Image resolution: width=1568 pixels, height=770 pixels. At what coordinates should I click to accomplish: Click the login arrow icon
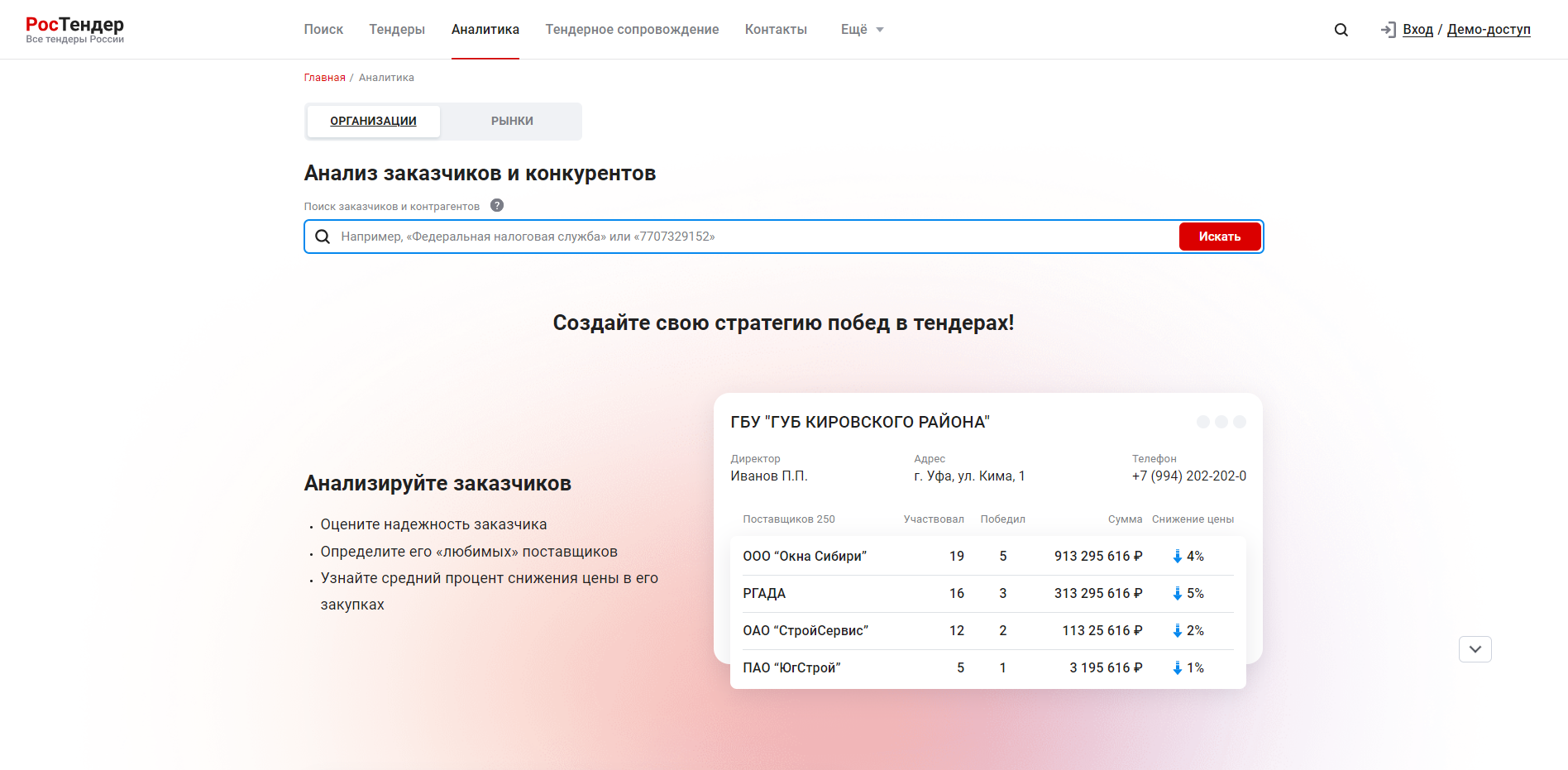1388,30
